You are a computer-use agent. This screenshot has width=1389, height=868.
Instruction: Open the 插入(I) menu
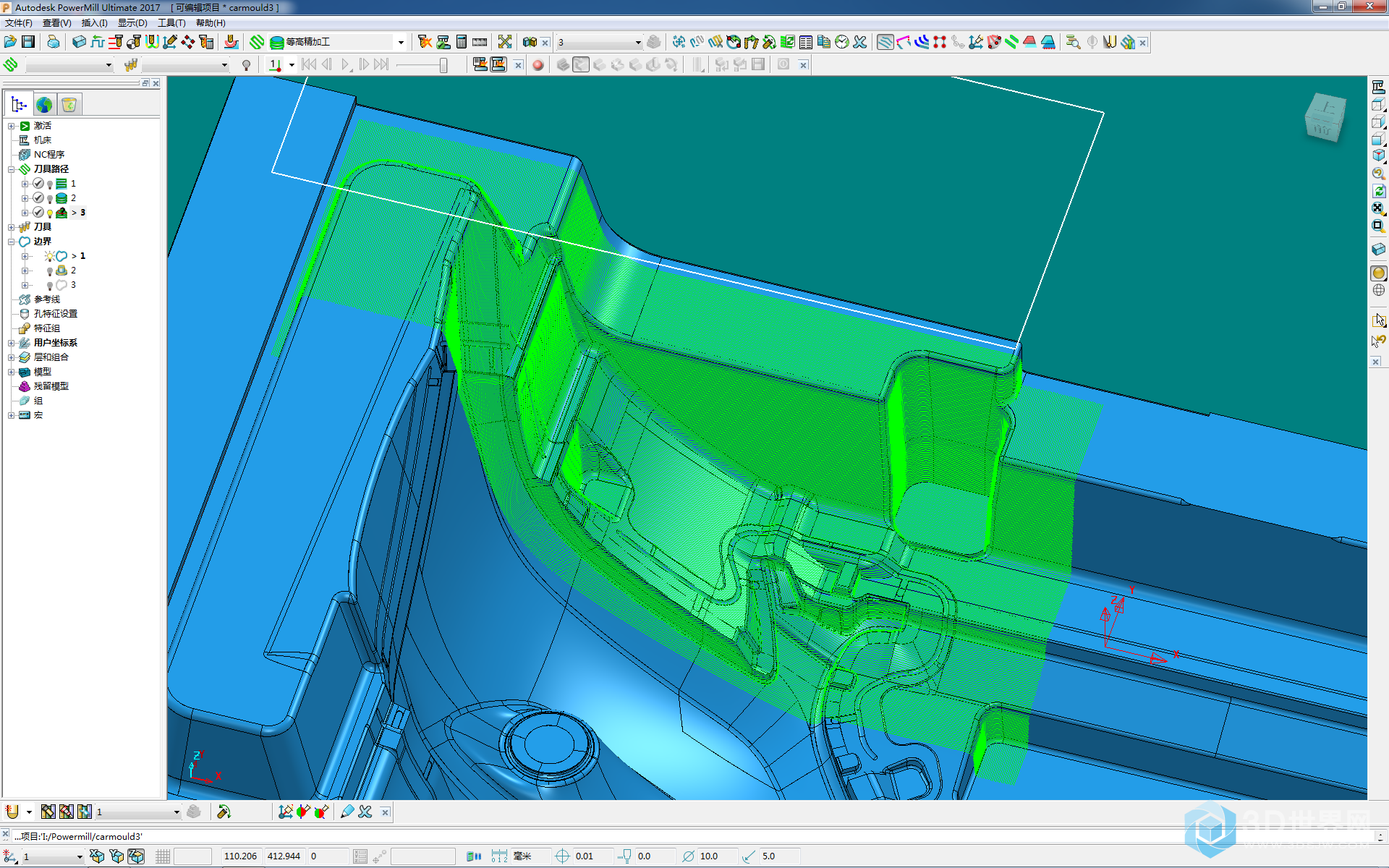tap(94, 22)
